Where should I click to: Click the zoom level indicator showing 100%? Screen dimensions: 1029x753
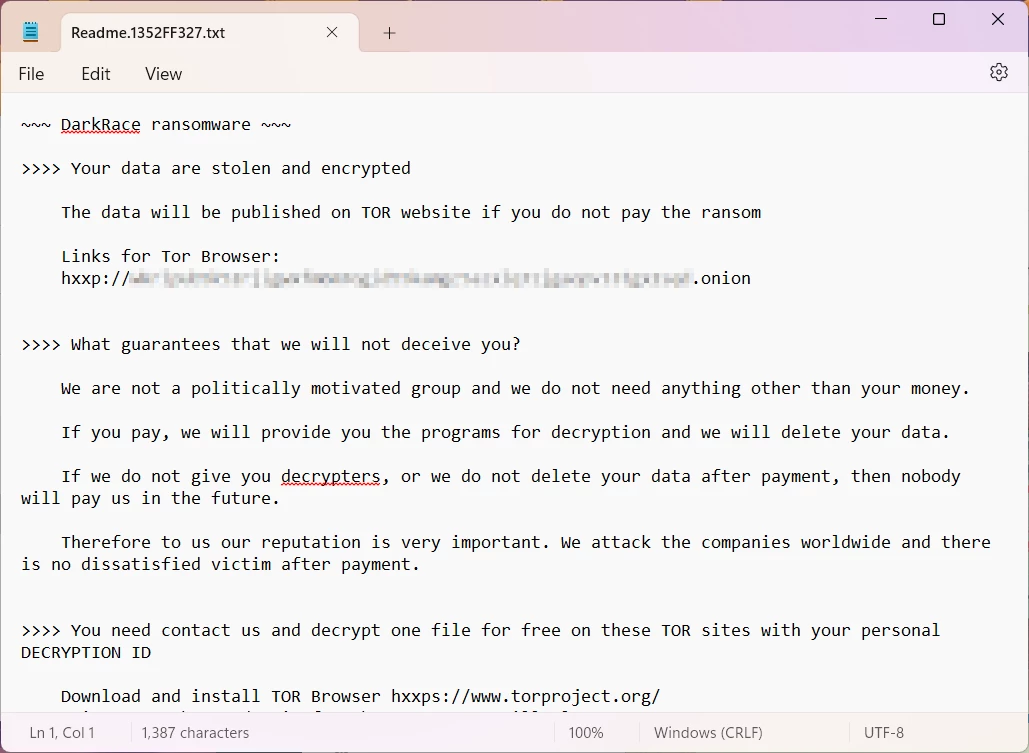click(x=586, y=732)
